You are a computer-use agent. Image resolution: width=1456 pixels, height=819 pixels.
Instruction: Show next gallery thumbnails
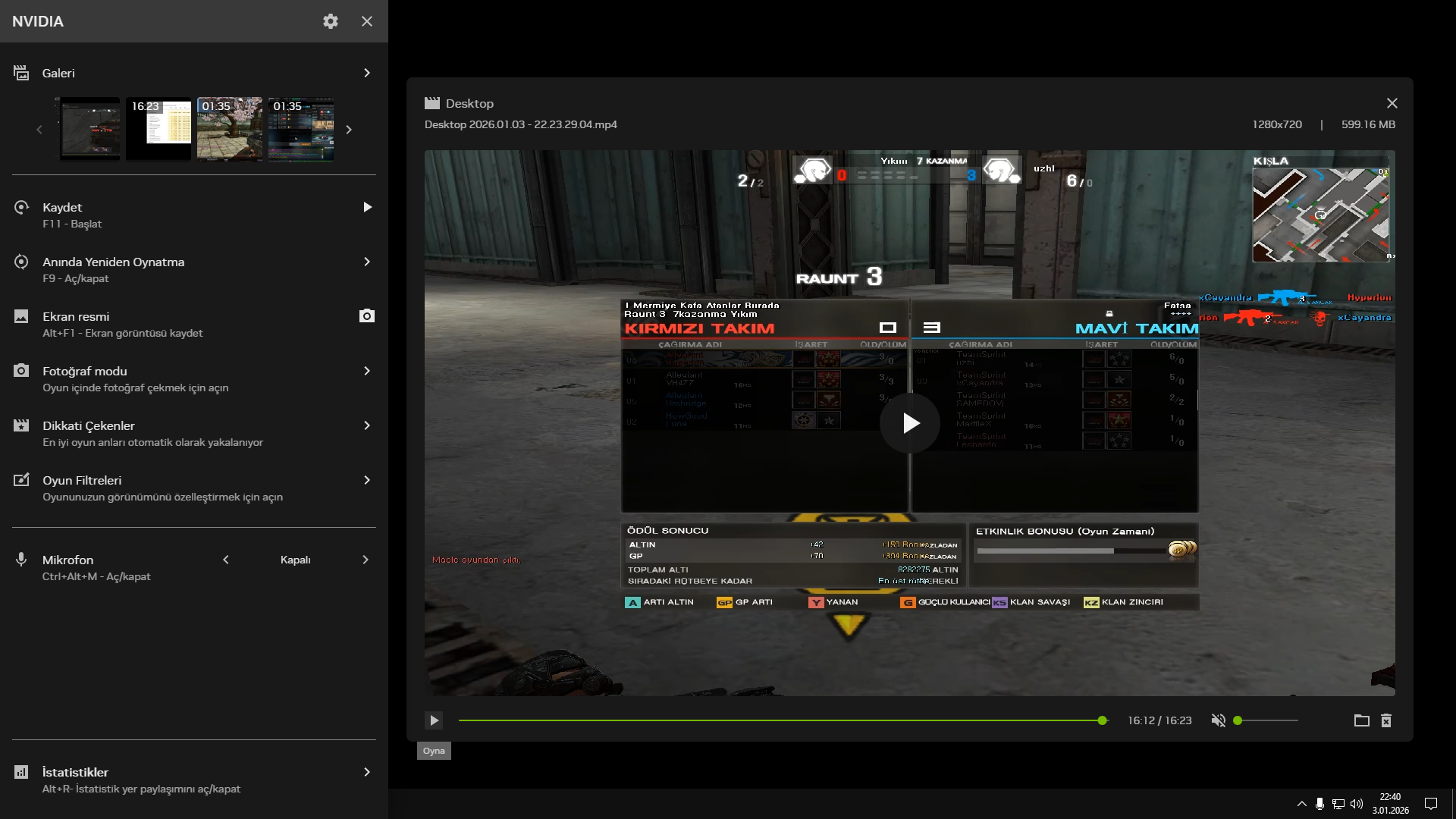(x=349, y=130)
